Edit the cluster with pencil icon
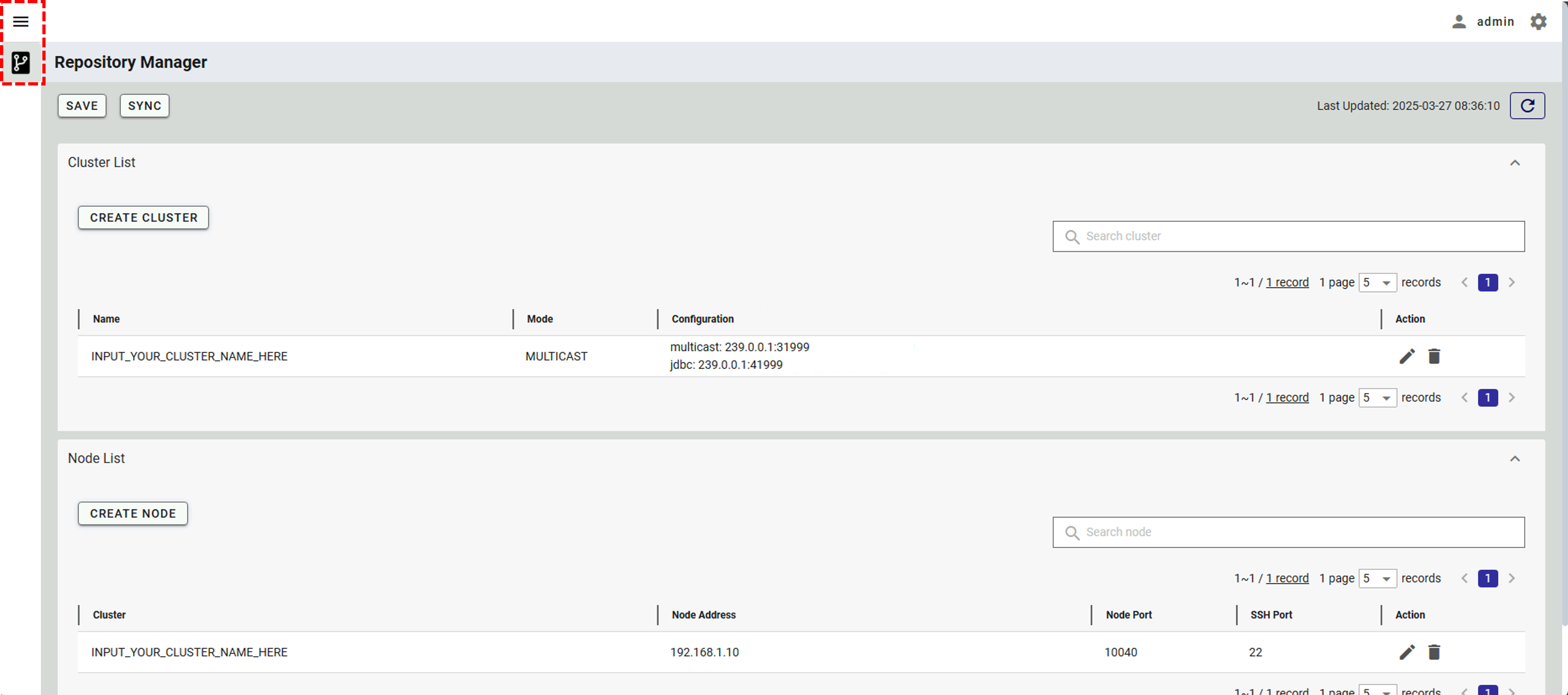The height and width of the screenshot is (695, 1568). [1406, 356]
